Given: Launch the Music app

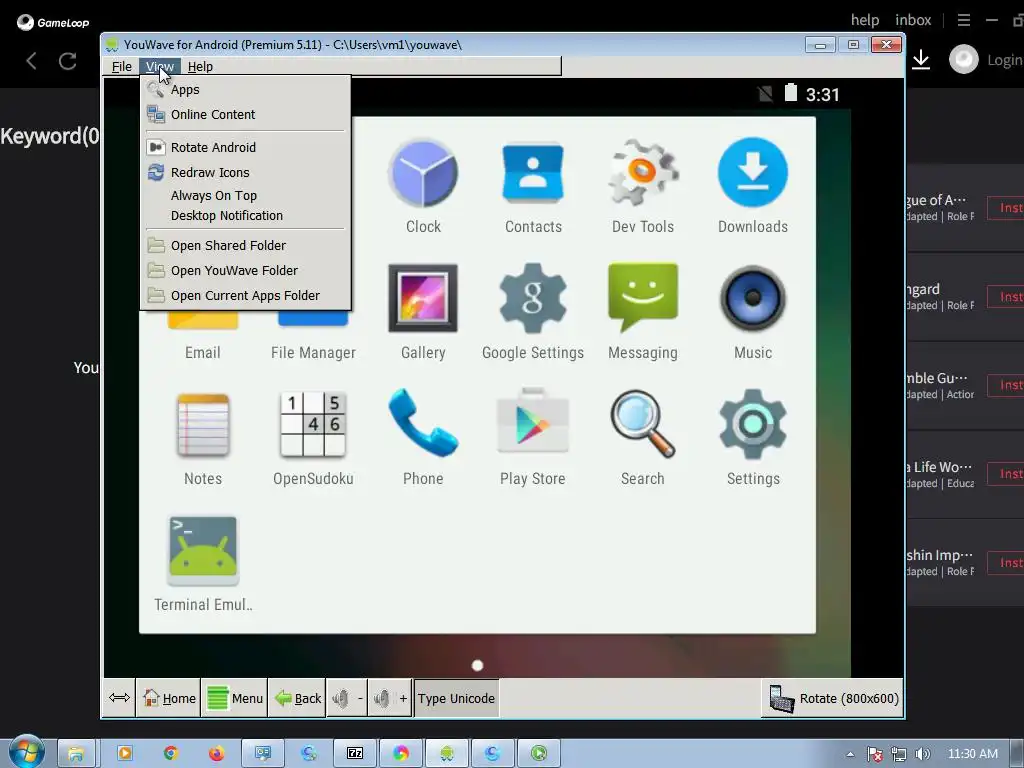Looking at the screenshot, I should [752, 298].
